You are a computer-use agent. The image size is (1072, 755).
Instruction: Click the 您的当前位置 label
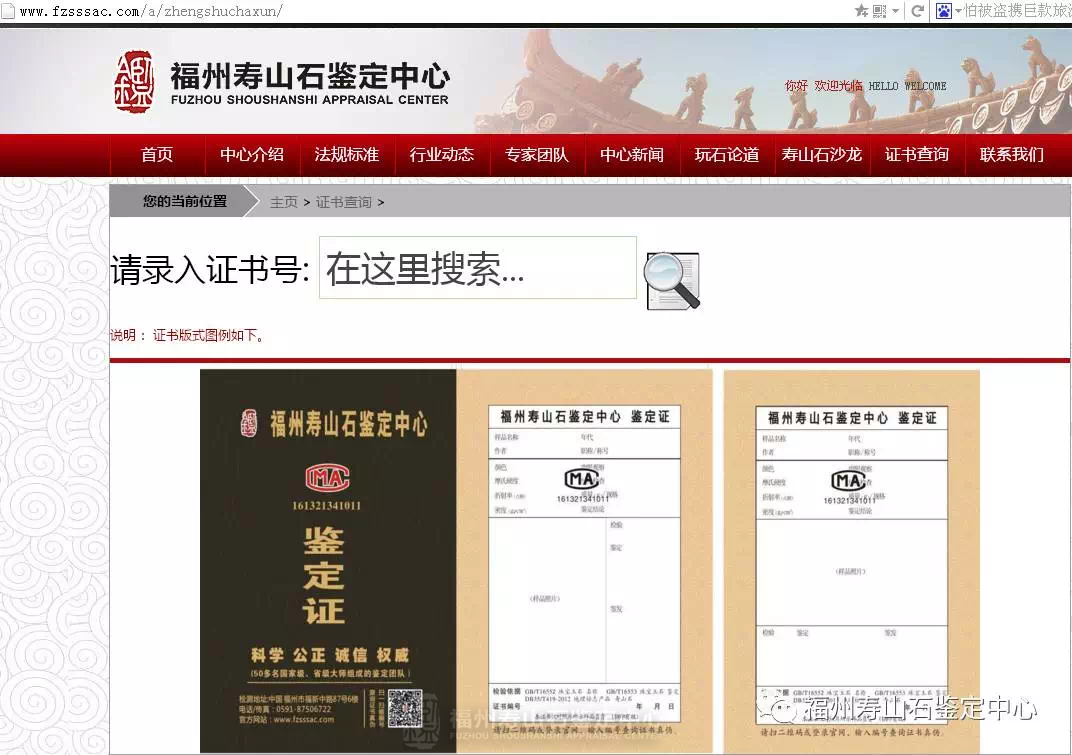185,201
